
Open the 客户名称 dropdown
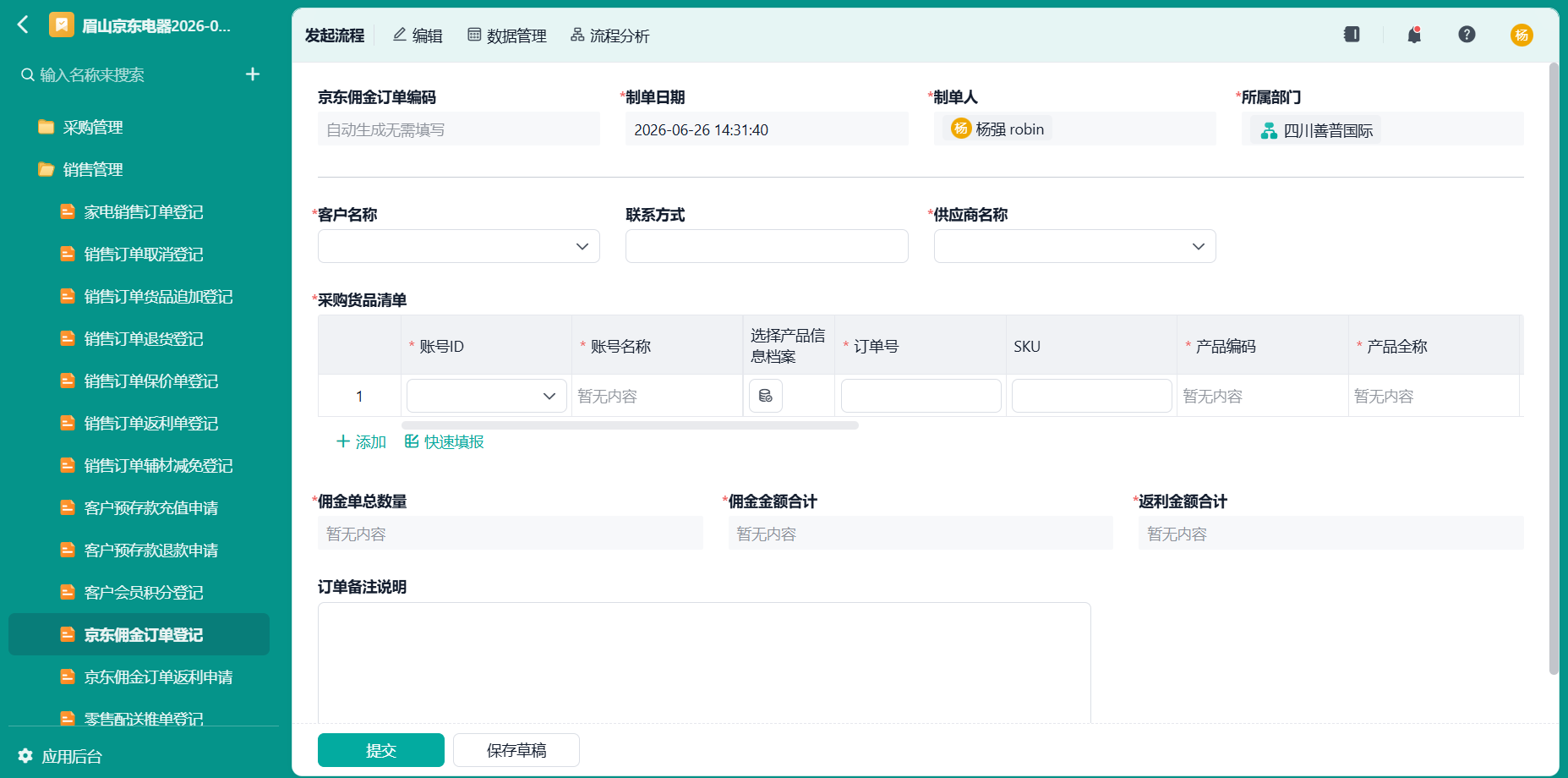click(x=459, y=246)
